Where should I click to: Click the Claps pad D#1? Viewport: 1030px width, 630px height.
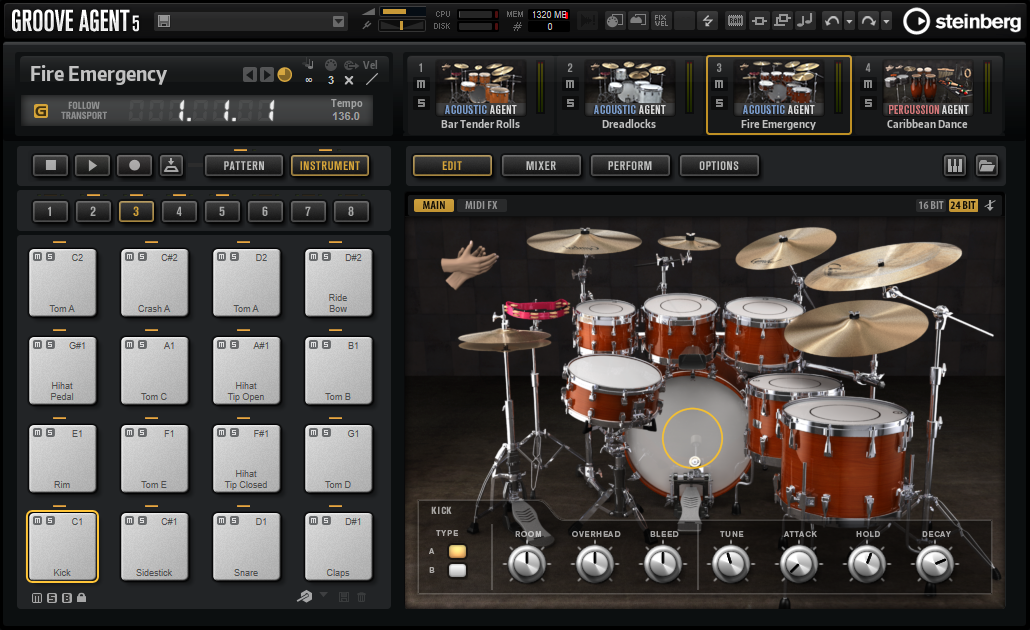click(x=338, y=547)
